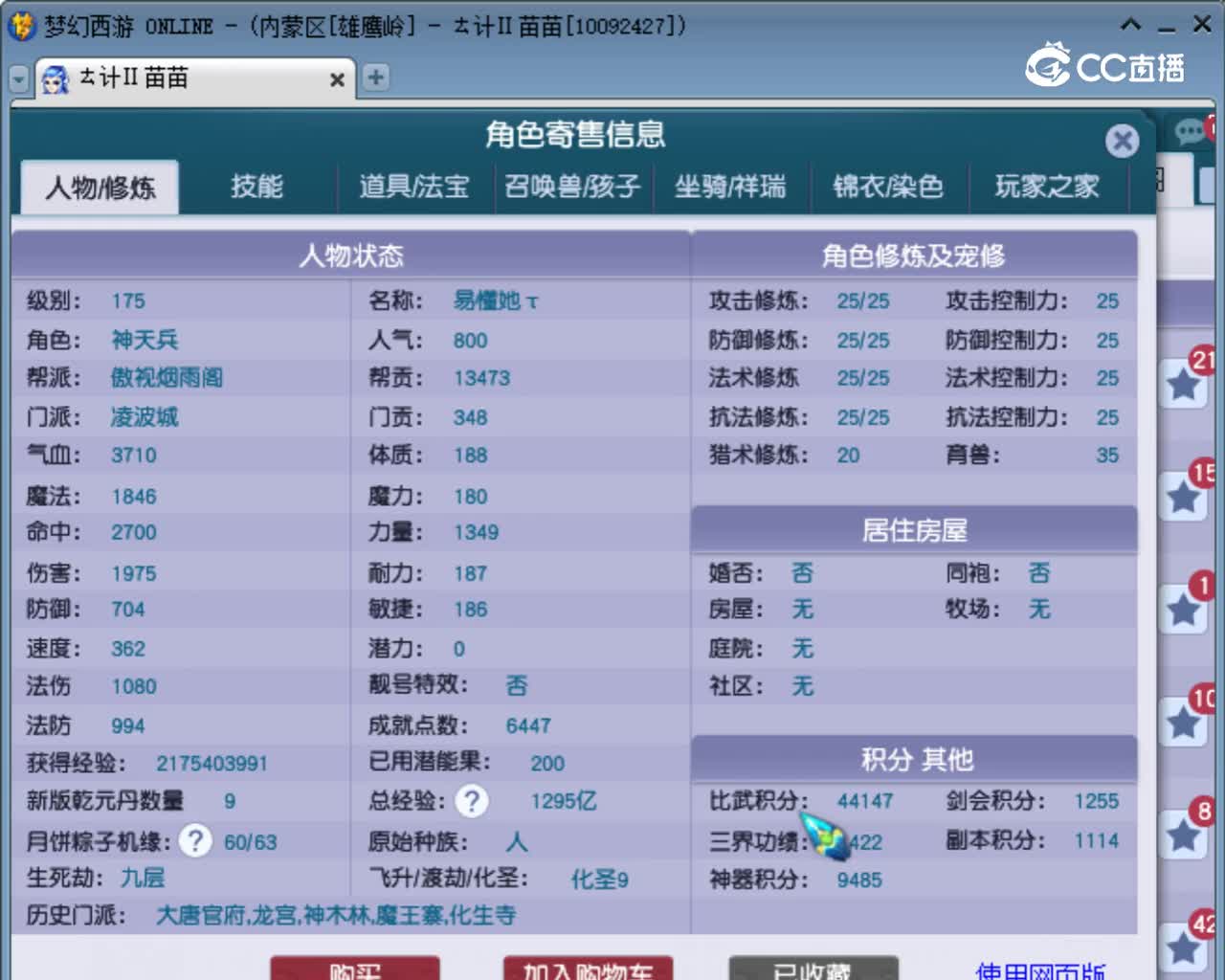Click the star icon with badge 42

pos(1184,947)
